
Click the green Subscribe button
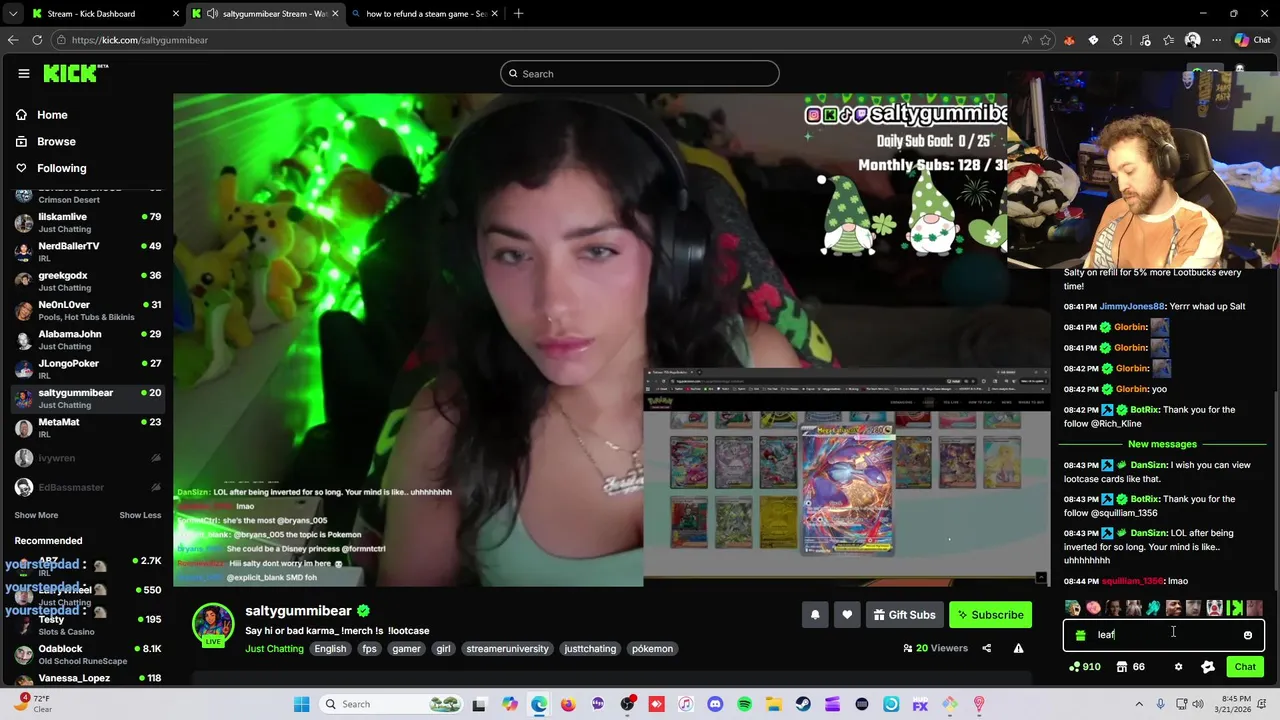[x=989, y=615]
